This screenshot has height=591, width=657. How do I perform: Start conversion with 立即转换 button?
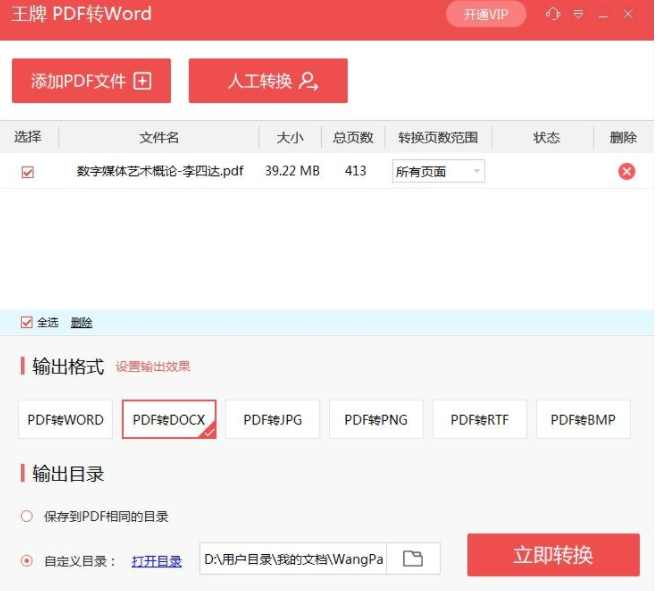pos(553,555)
